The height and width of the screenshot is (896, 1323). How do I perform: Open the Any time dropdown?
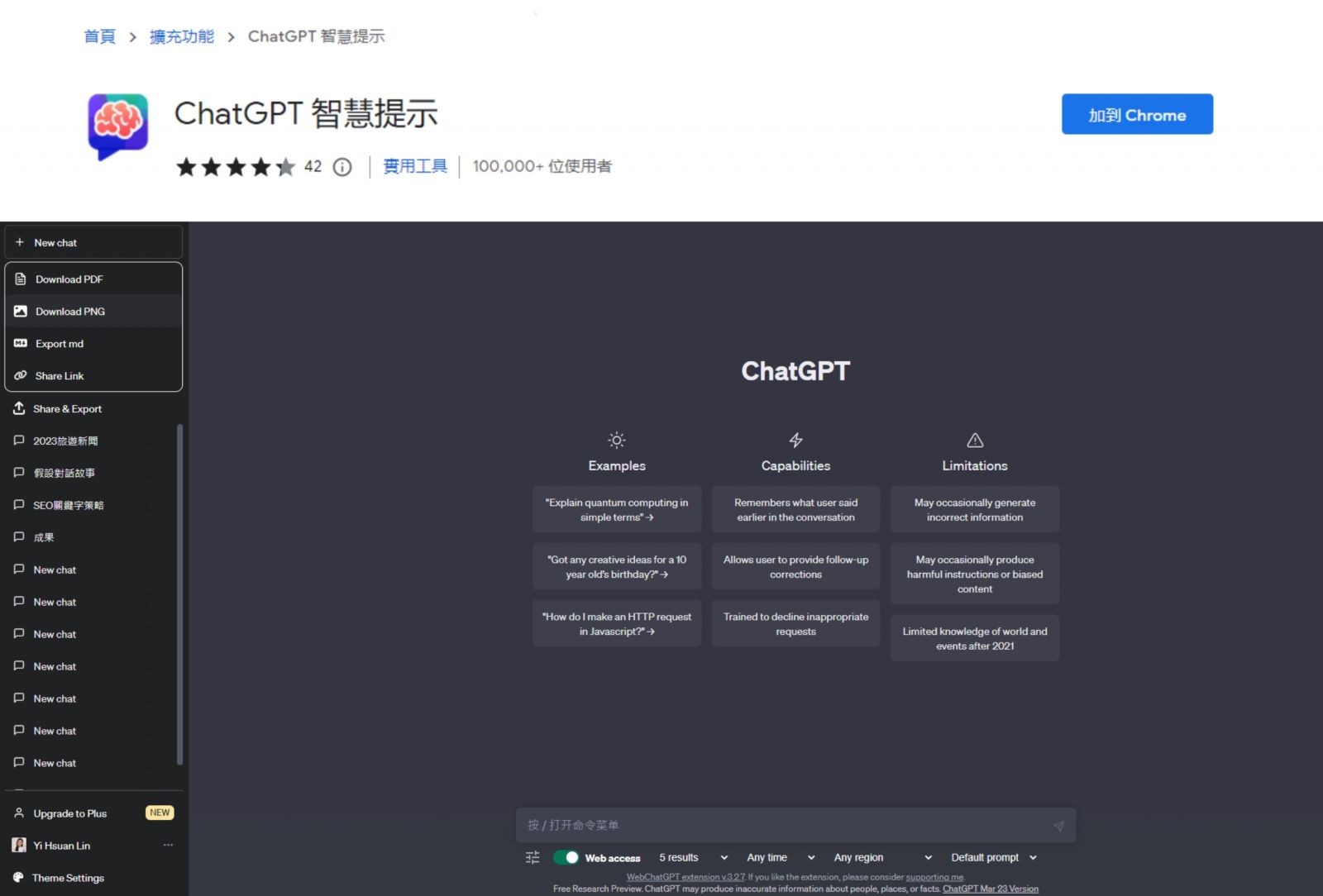point(781,858)
